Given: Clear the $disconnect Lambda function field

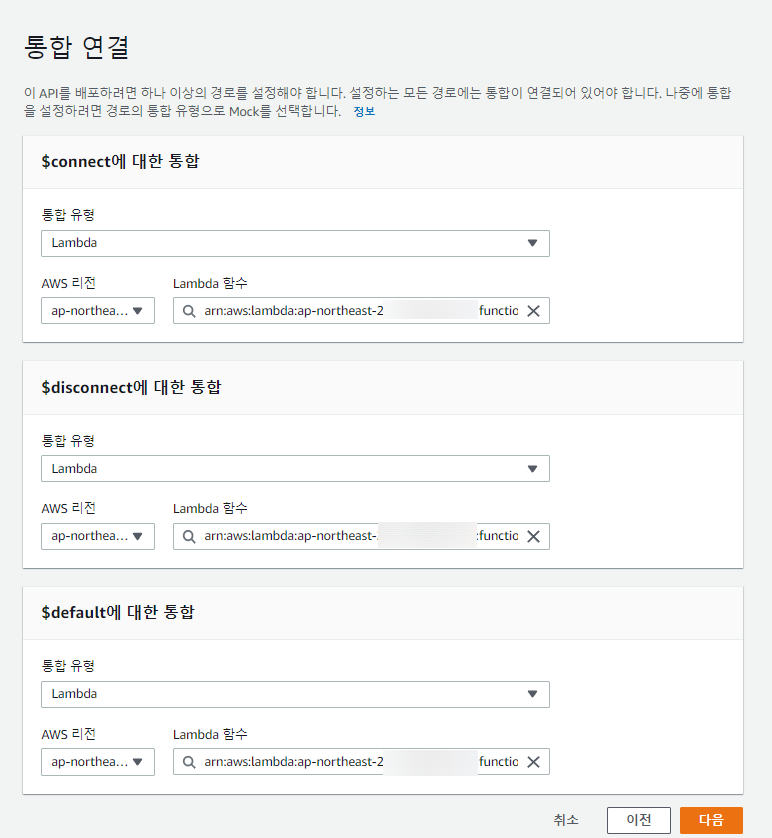Looking at the screenshot, I should [533, 536].
